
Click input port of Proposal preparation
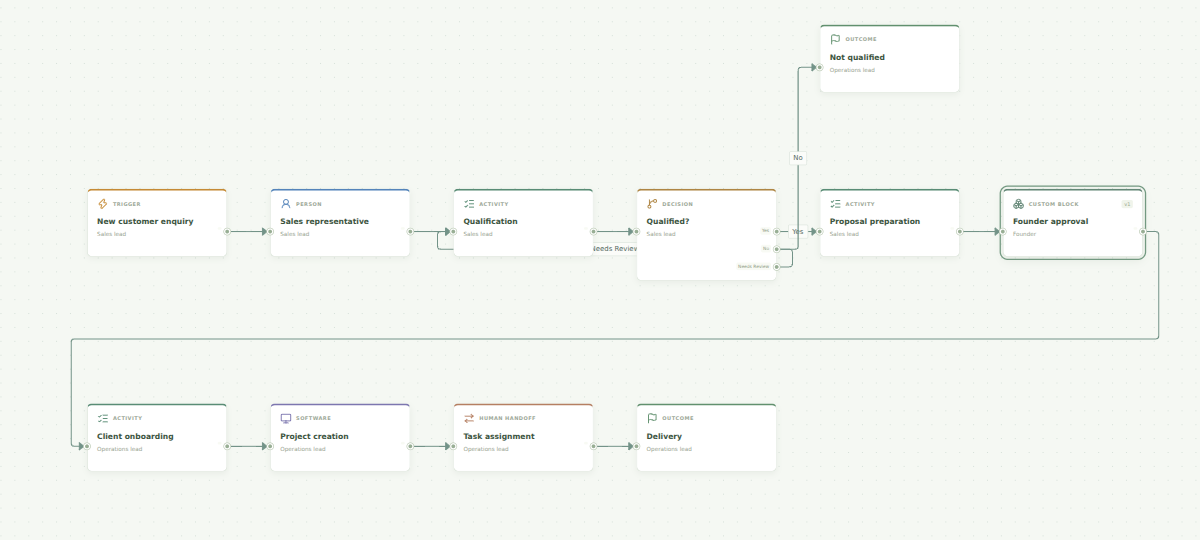[820, 231]
